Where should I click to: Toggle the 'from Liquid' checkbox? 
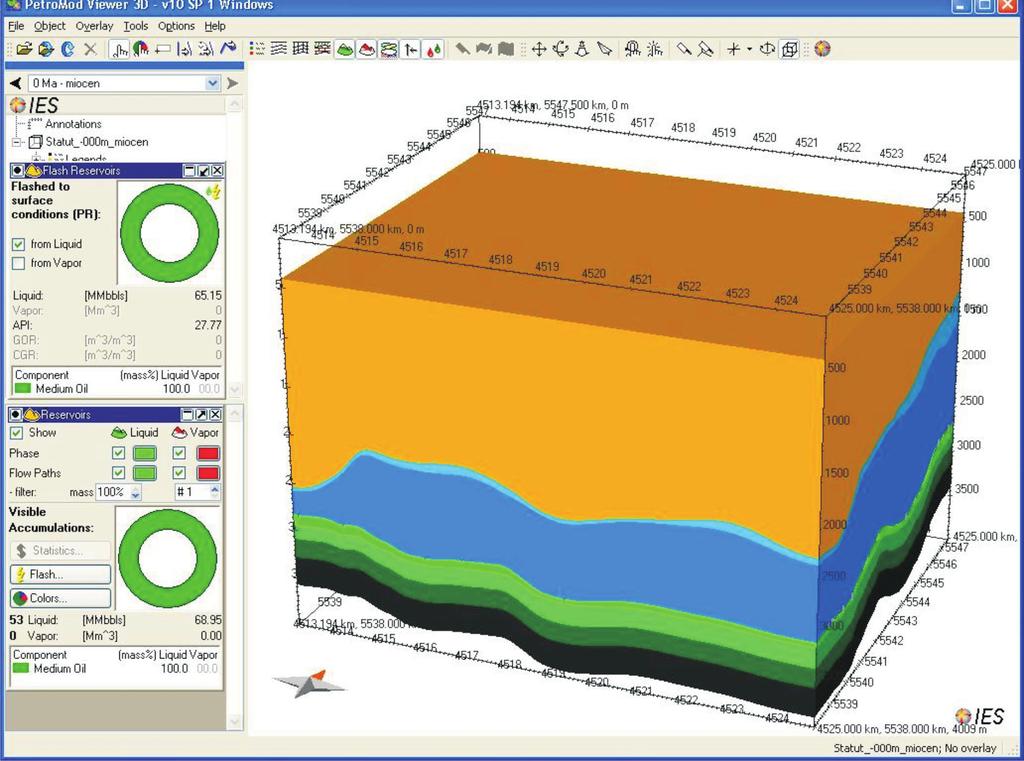click(x=18, y=244)
